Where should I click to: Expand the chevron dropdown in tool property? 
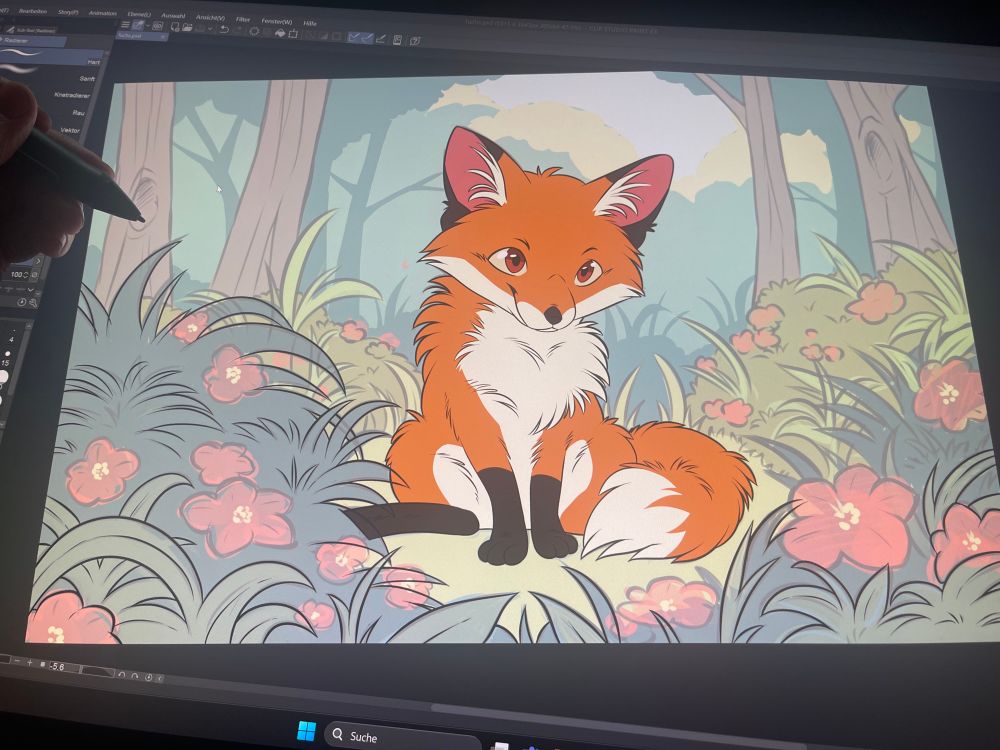(x=30, y=290)
